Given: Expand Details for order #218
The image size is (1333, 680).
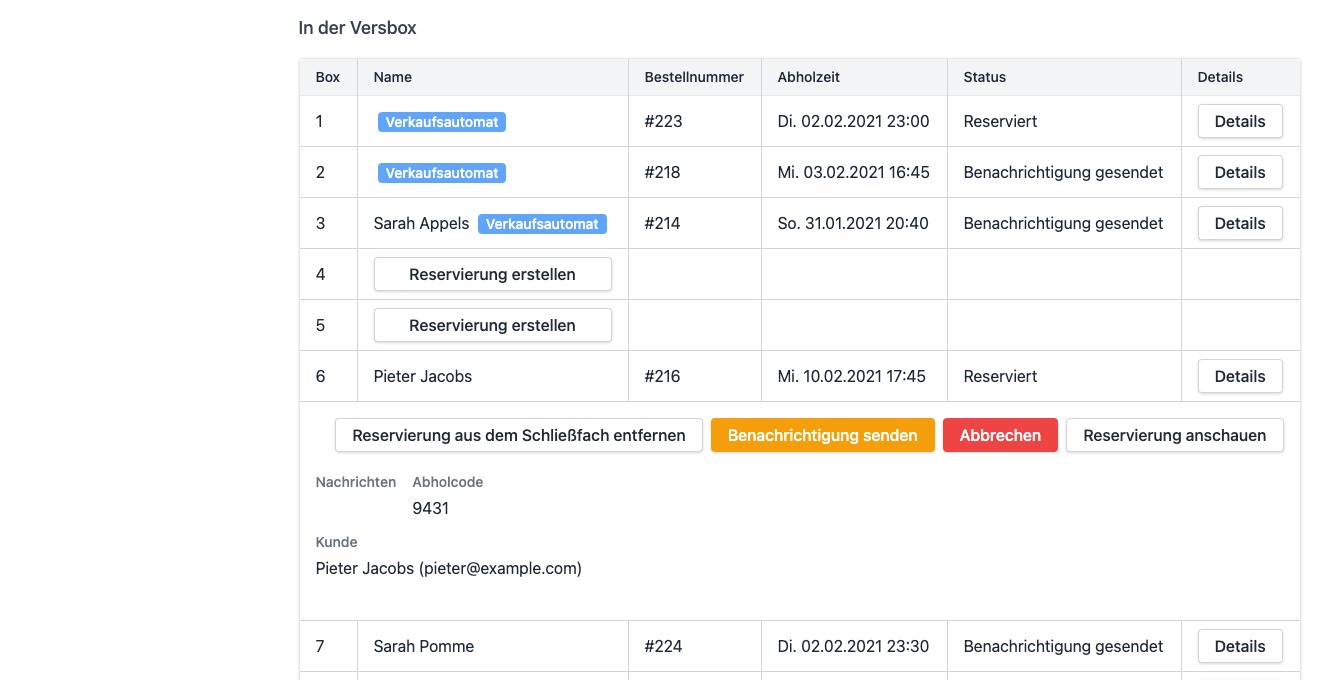Looking at the screenshot, I should pyautogui.click(x=1240, y=173).
